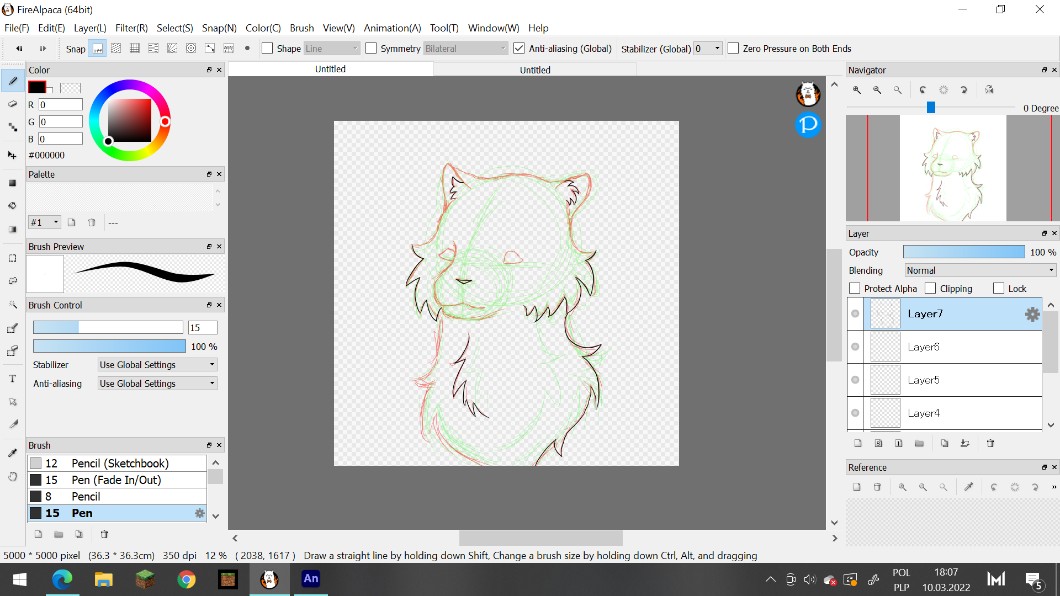Click the R color value field
Screen dimensions: 1060x596
pyautogui.click(x=60, y=105)
